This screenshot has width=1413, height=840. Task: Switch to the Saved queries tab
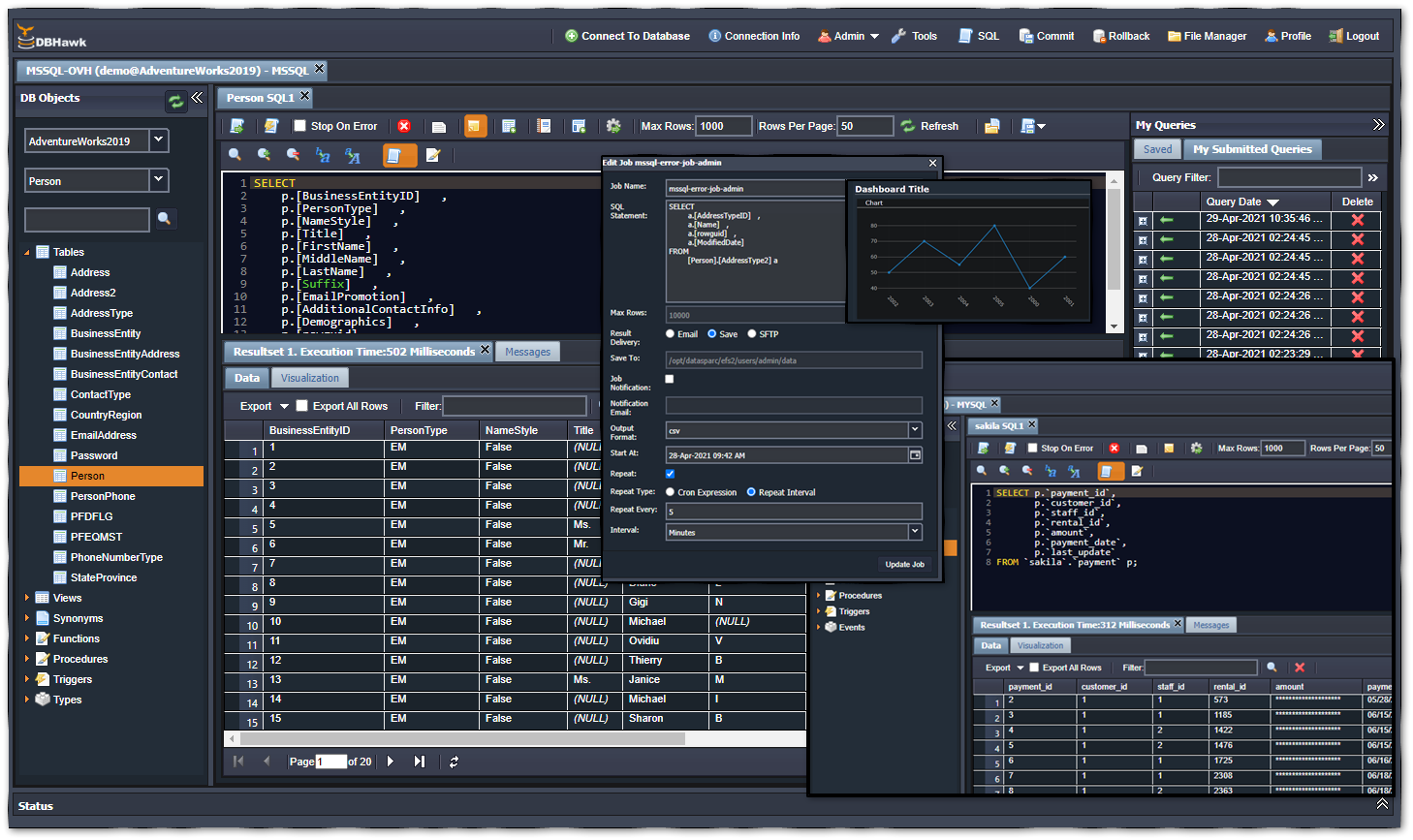(1157, 149)
